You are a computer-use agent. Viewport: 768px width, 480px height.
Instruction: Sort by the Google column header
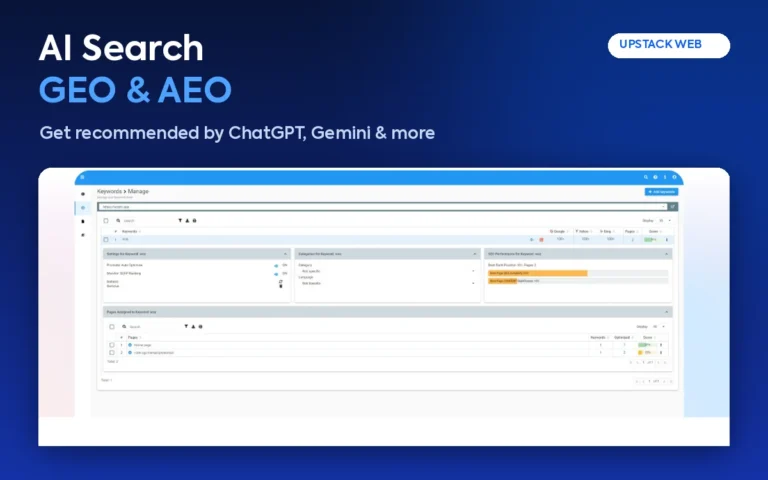pyautogui.click(x=558, y=231)
